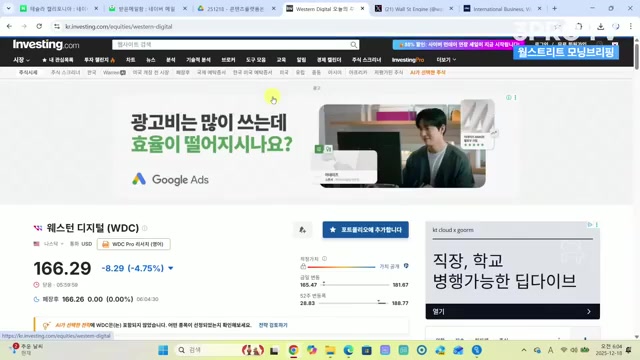Switch to the Wall St Engine X tab
The image size is (640, 360).
click(x=413, y=9)
